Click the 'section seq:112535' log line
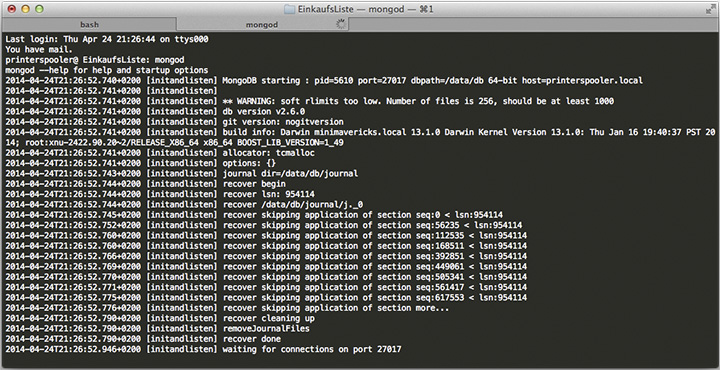The width and height of the screenshot is (720, 370). pos(266,236)
